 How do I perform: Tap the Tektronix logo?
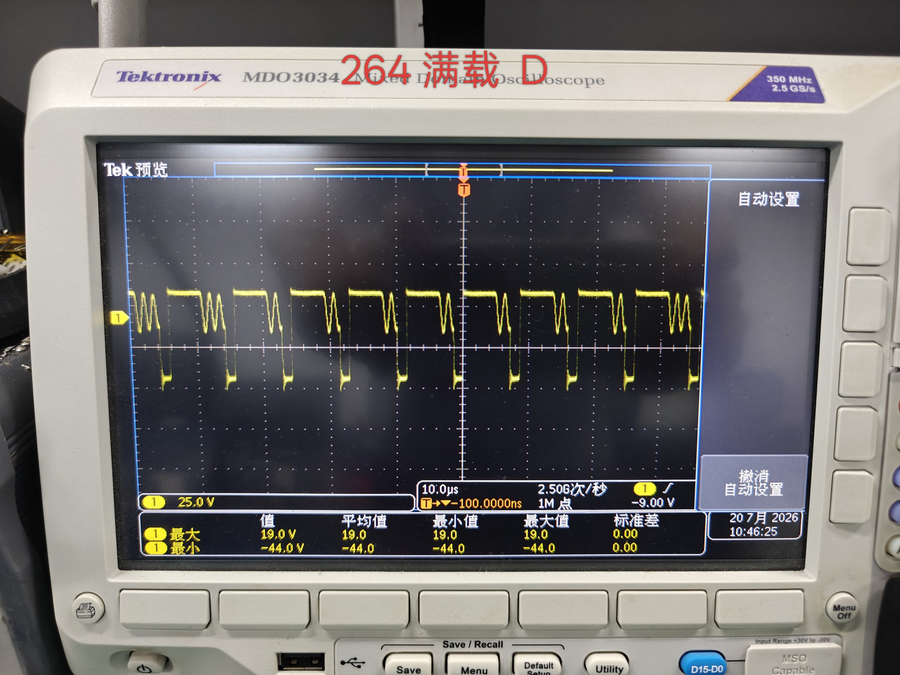(169, 77)
